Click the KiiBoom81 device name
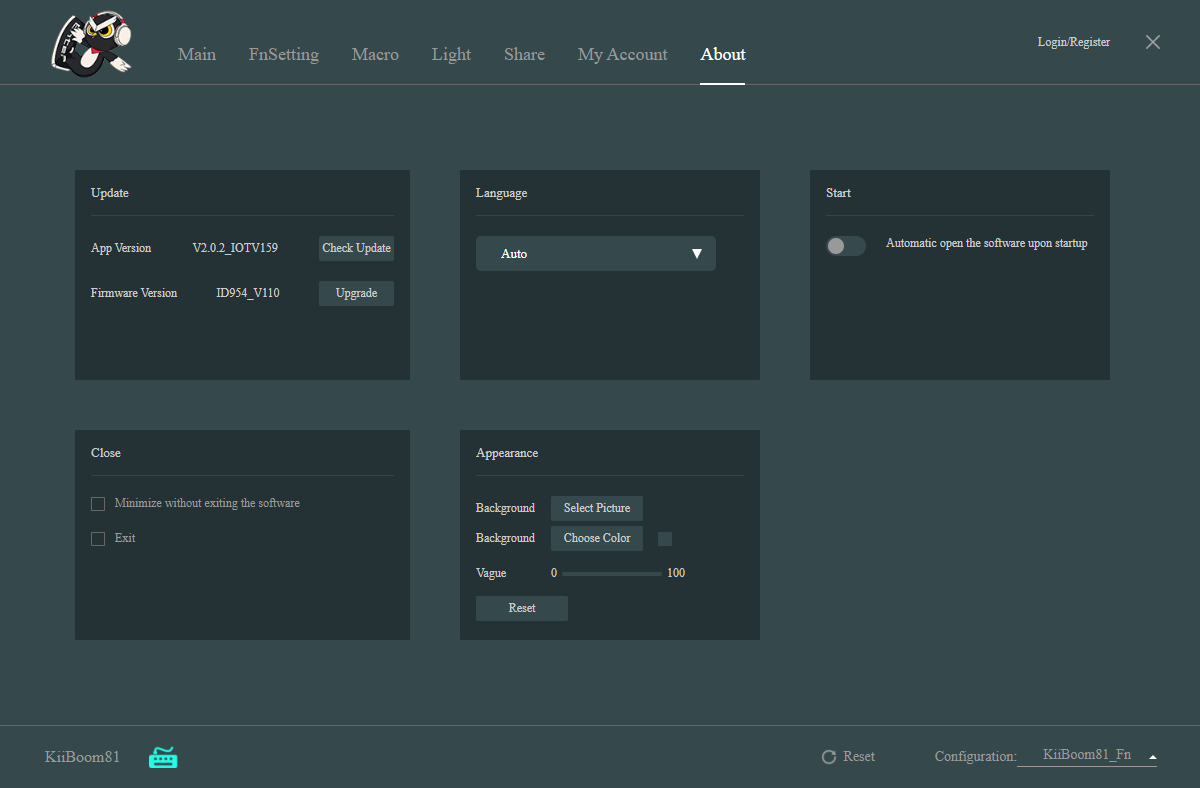The image size is (1200, 788). coord(82,757)
